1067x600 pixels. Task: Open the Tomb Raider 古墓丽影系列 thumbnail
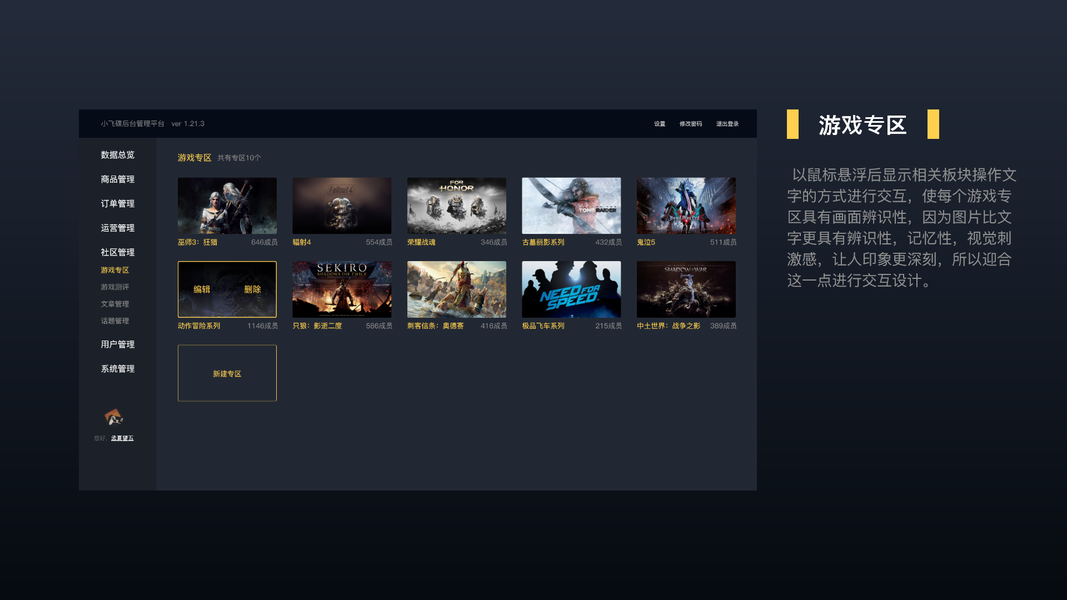coord(572,205)
